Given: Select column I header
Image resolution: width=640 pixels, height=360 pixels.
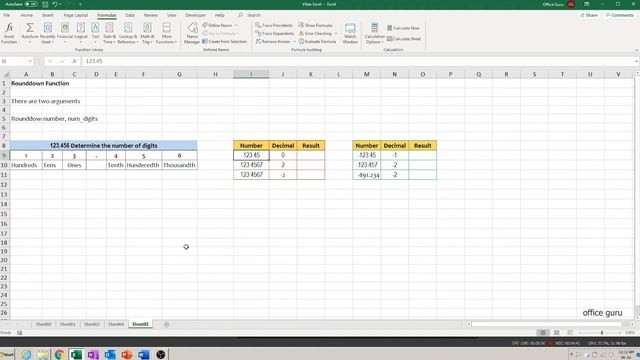Looking at the screenshot, I should click(251, 74).
